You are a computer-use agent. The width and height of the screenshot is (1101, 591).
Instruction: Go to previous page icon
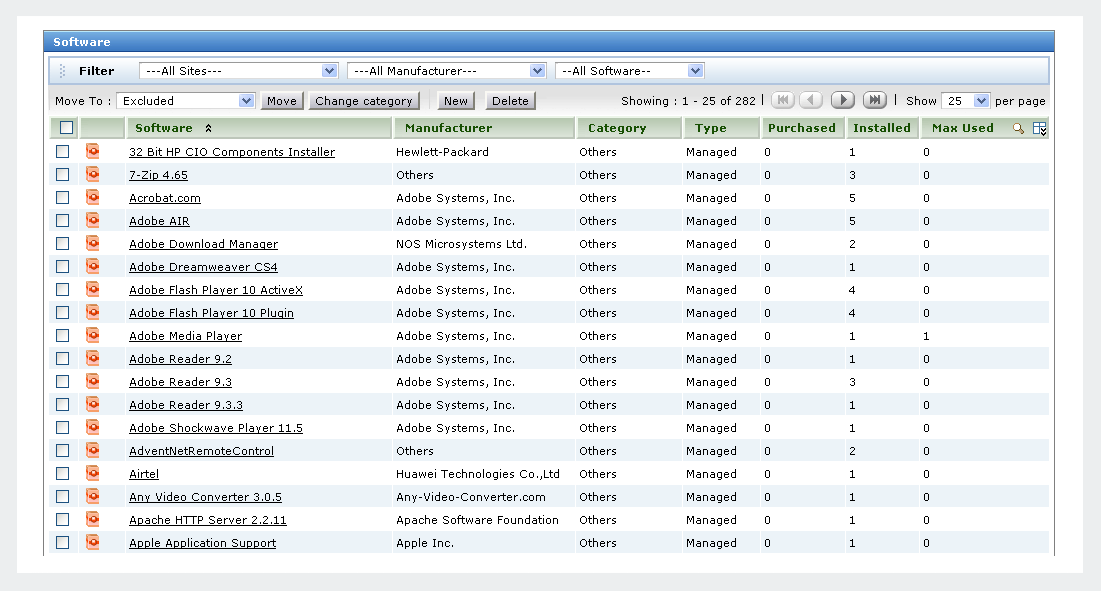[x=811, y=100]
